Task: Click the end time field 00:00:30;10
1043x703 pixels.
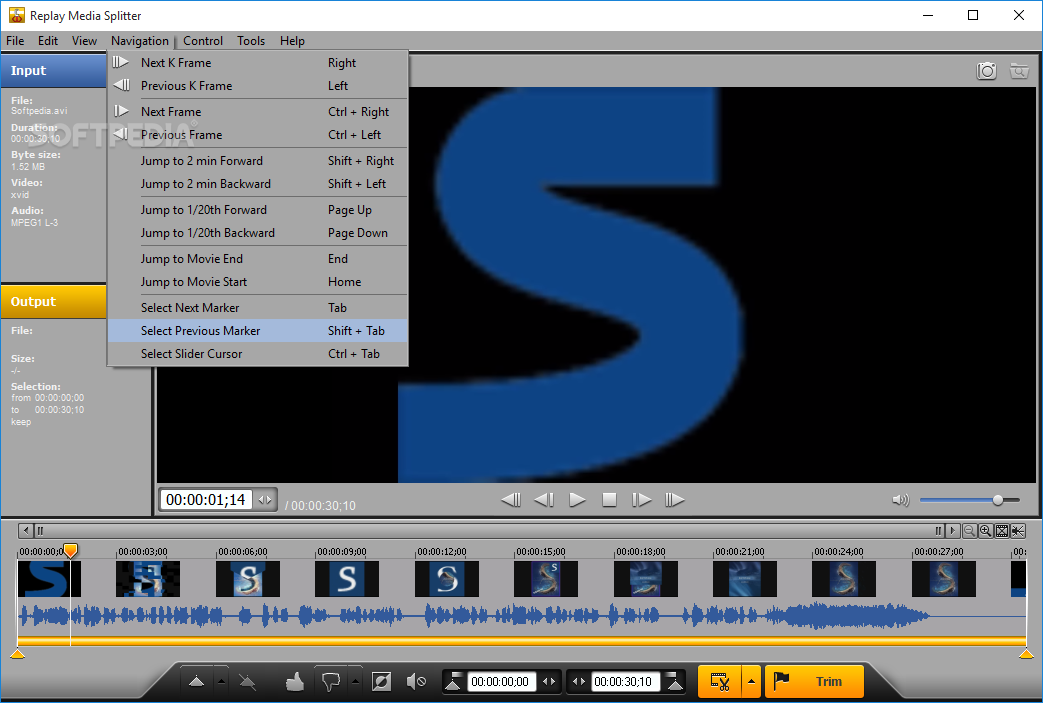Action: pos(624,682)
